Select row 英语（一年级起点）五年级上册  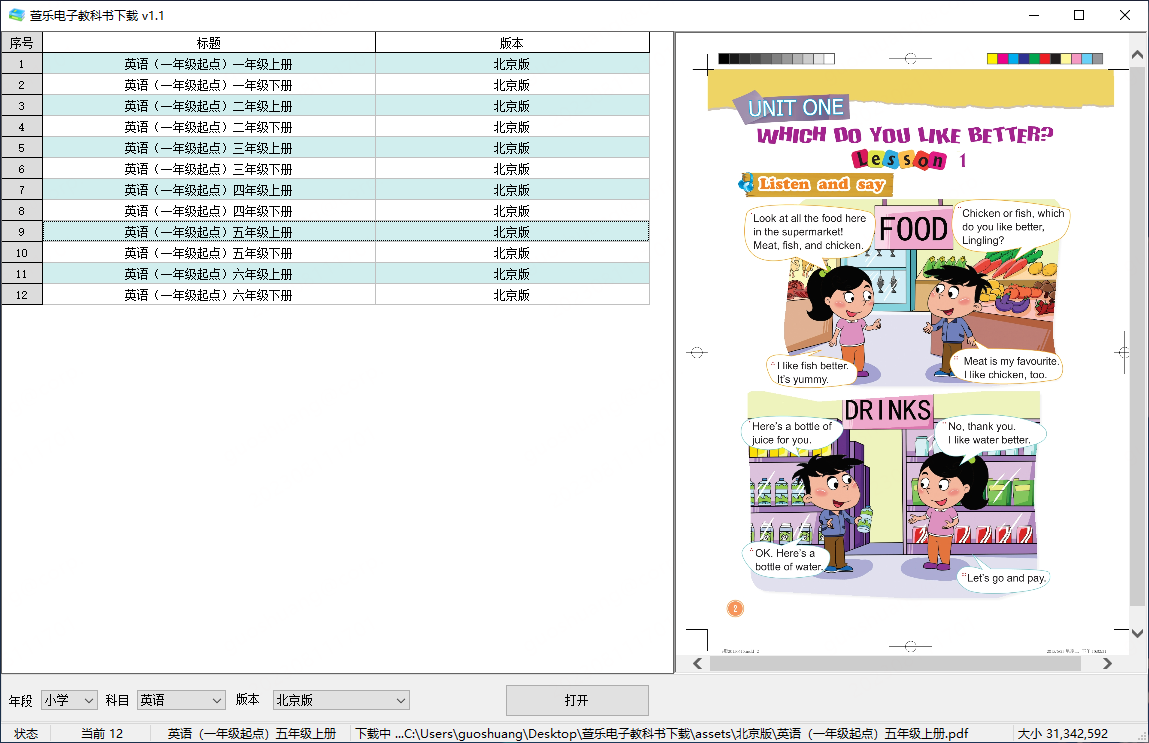346,232
